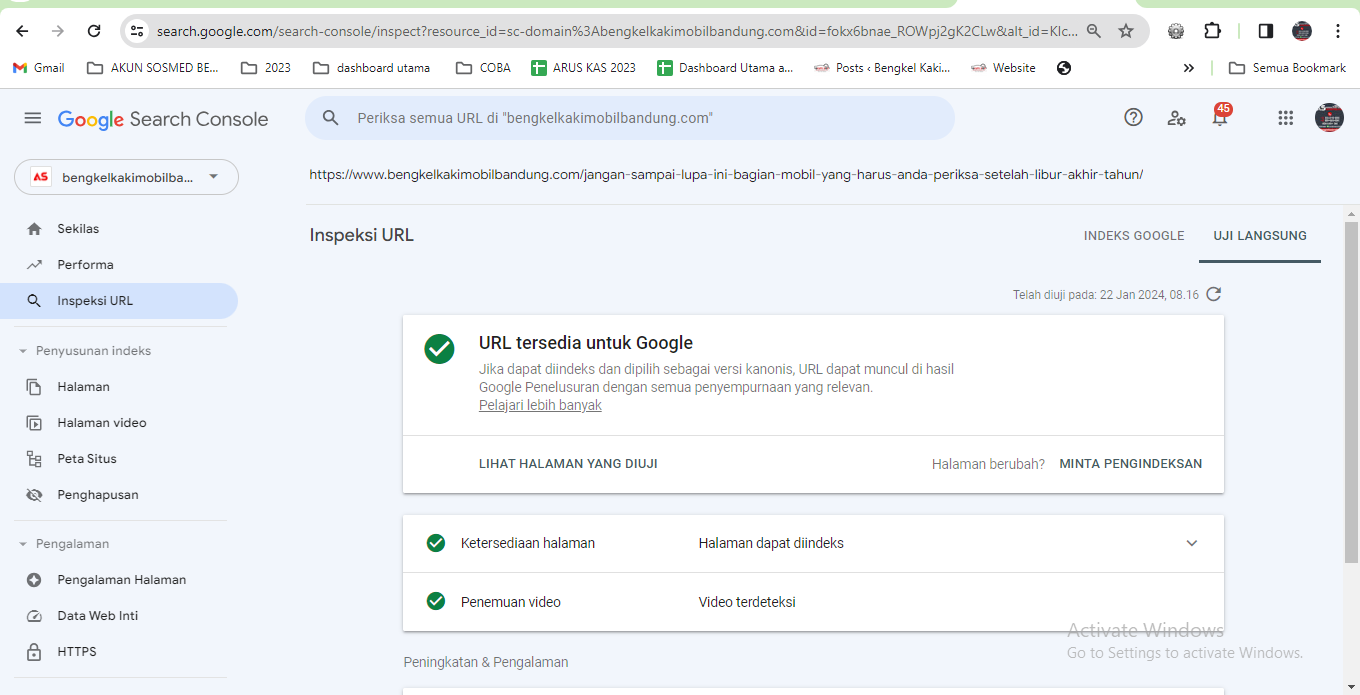Open the notifications bell icon
This screenshot has height=695, width=1360.
tap(1220, 118)
